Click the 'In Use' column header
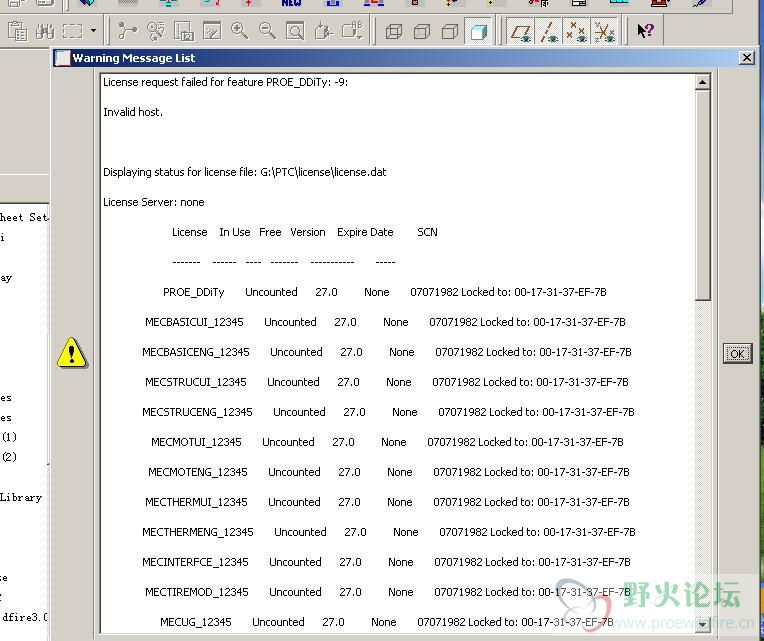Image resolution: width=764 pixels, height=641 pixels. [235, 232]
